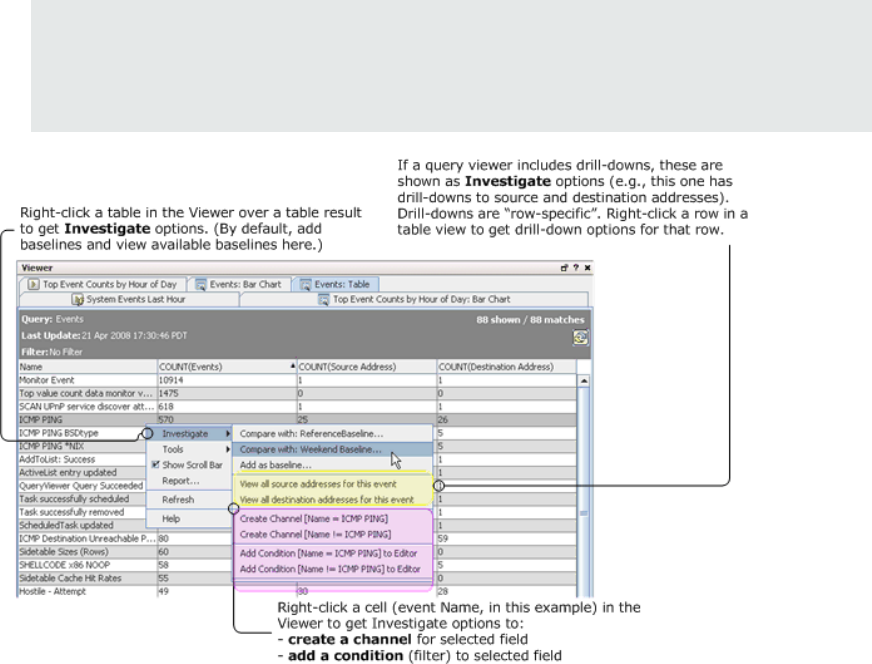Close the Viewer panel with the X
This screenshot has width=872, height=664.
tap(587, 267)
